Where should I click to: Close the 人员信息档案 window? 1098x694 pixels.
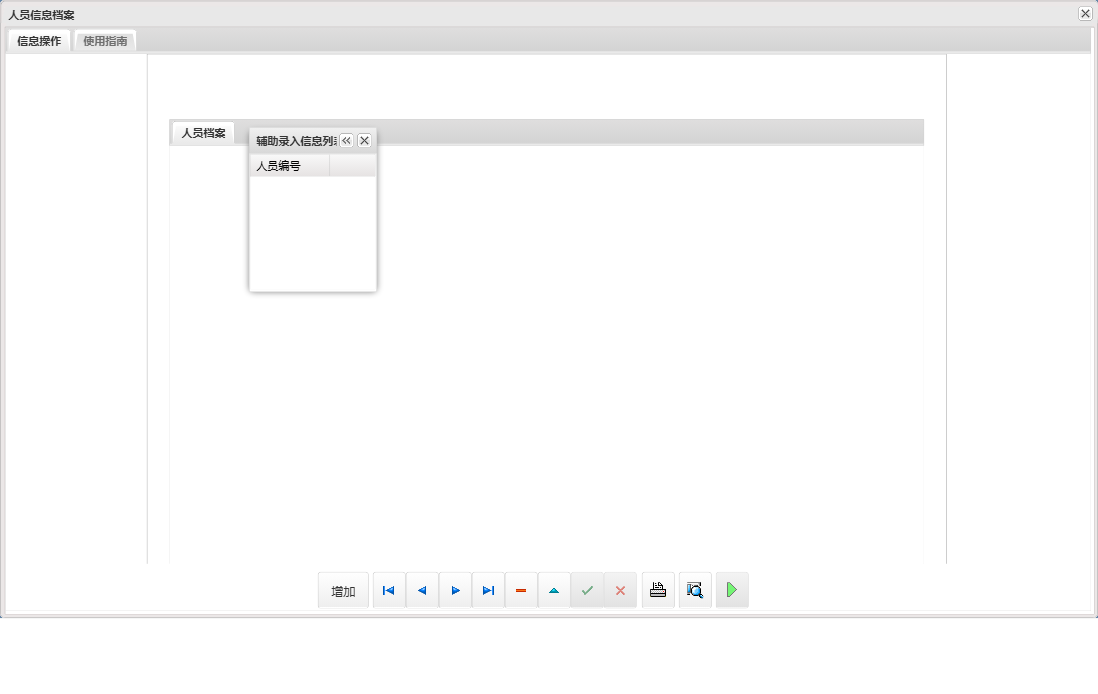point(1085,13)
